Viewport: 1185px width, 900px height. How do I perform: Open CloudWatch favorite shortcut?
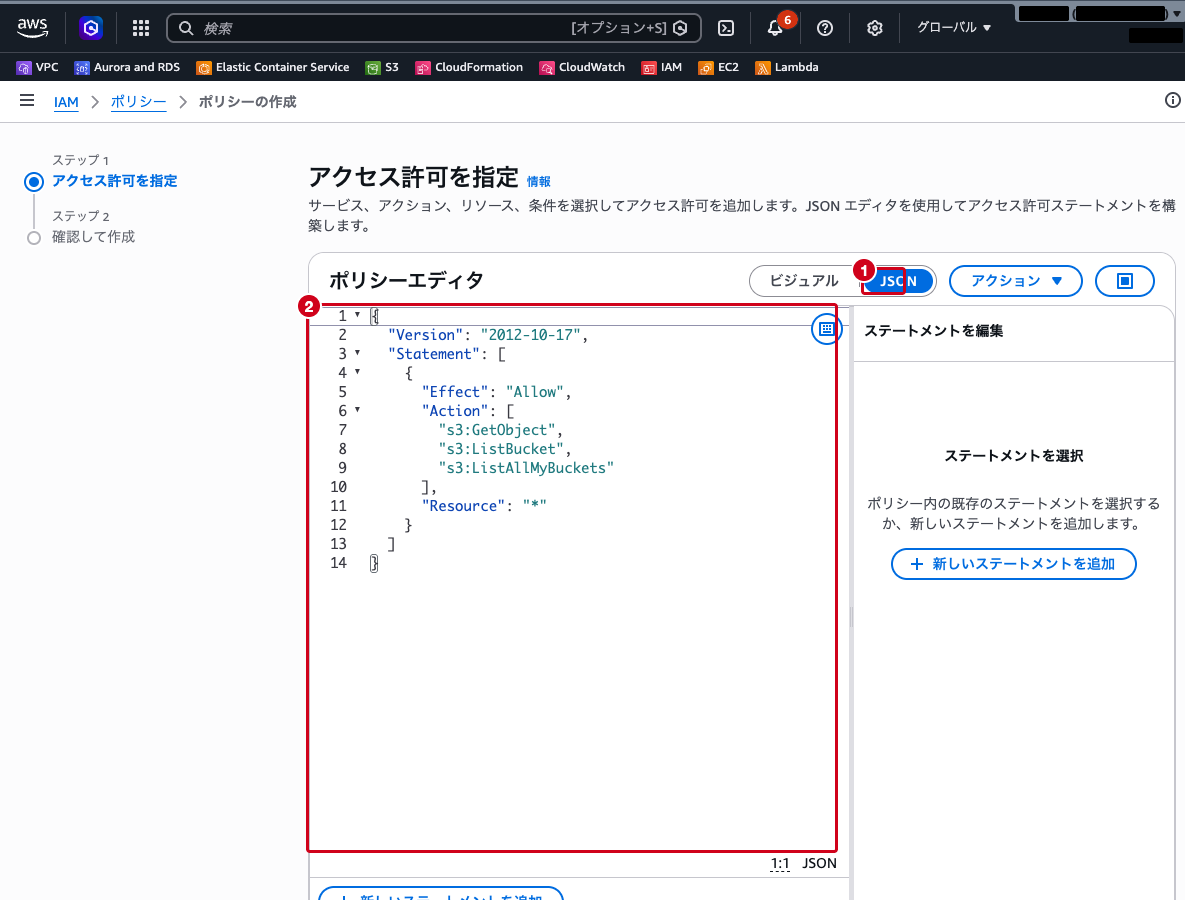point(582,67)
